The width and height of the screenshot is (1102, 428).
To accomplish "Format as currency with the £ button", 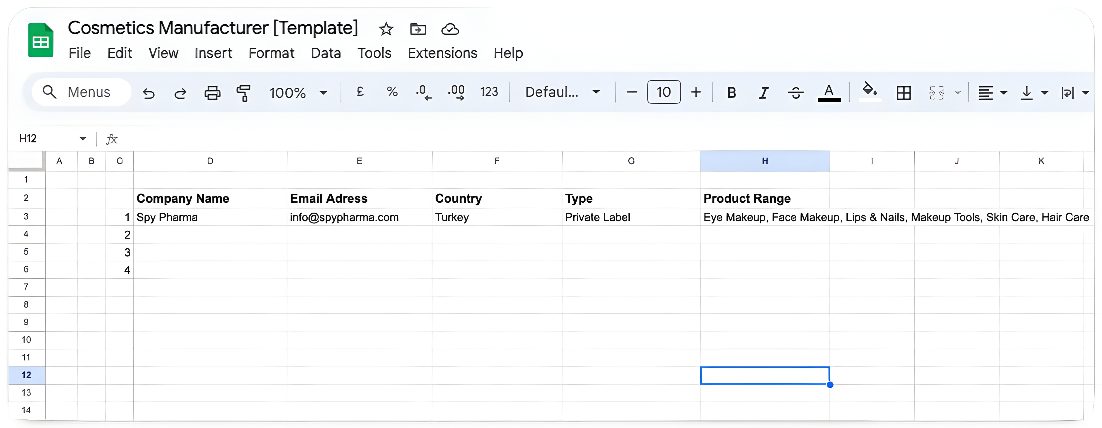I will [360, 92].
